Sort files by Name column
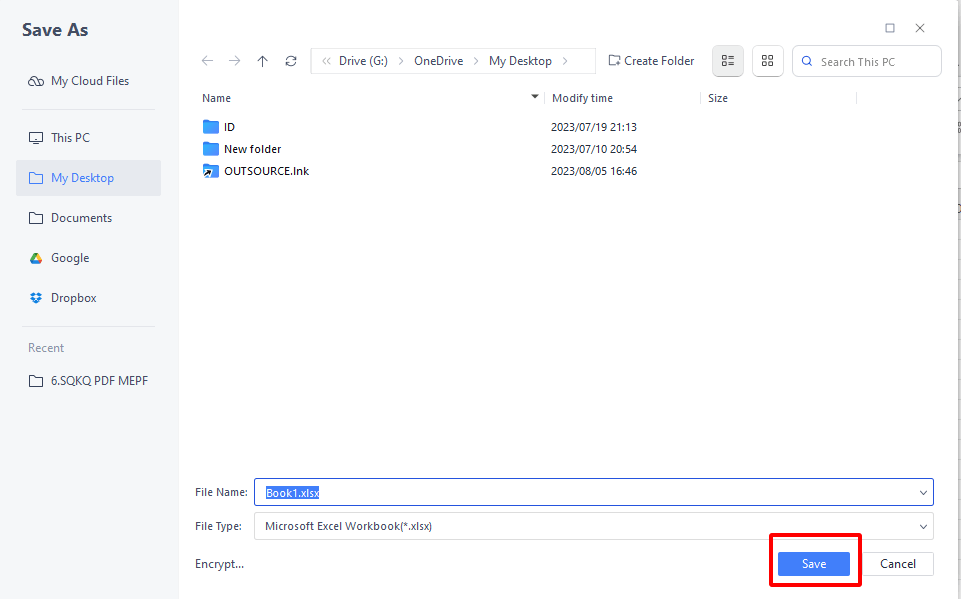This screenshot has height=599, width=961. pyautogui.click(x=216, y=98)
